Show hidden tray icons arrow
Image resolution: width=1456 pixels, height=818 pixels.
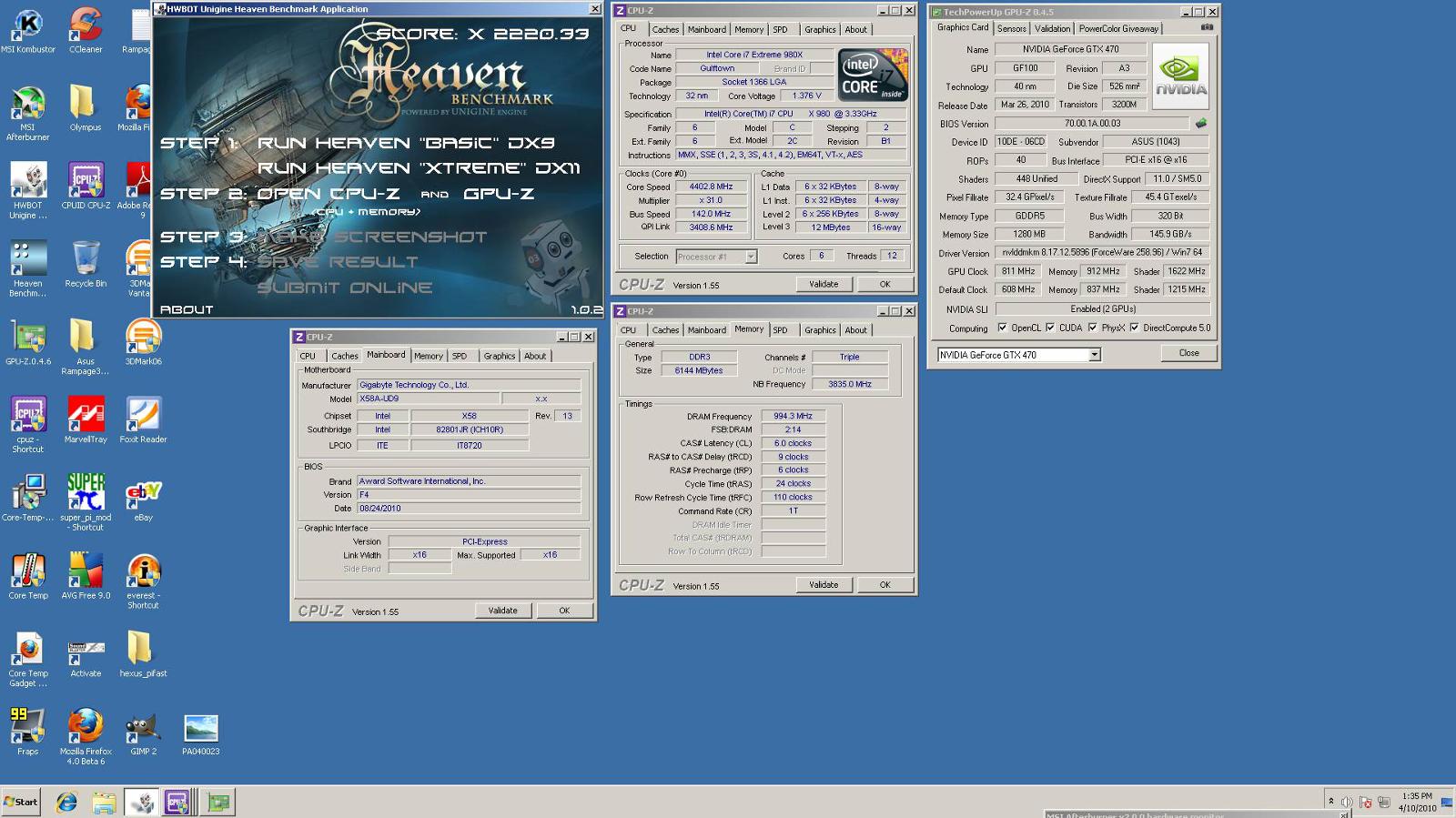pyautogui.click(x=1330, y=801)
